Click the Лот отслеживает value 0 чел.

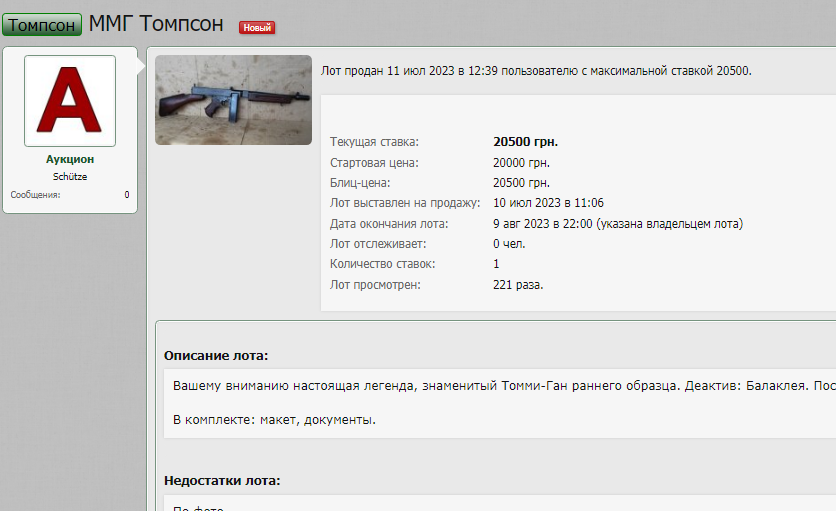pyautogui.click(x=509, y=244)
